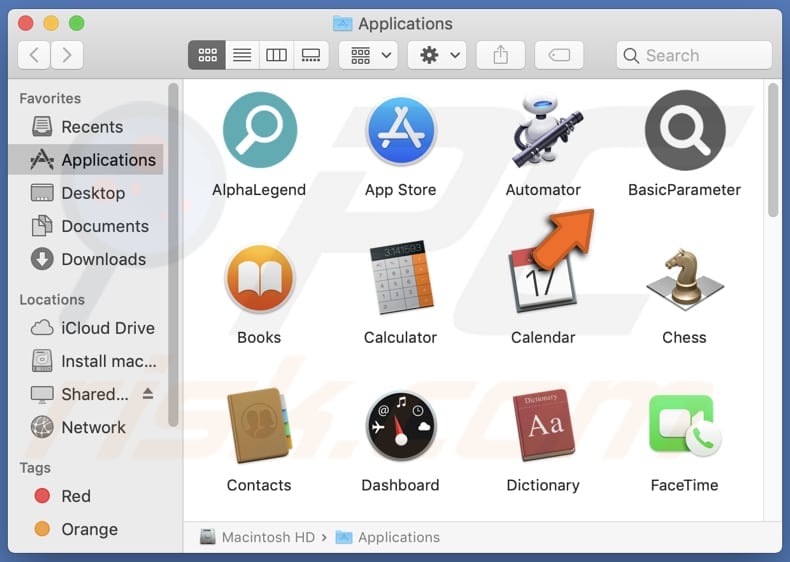790x562 pixels.
Task: Open the Books app icon
Action: (x=259, y=278)
